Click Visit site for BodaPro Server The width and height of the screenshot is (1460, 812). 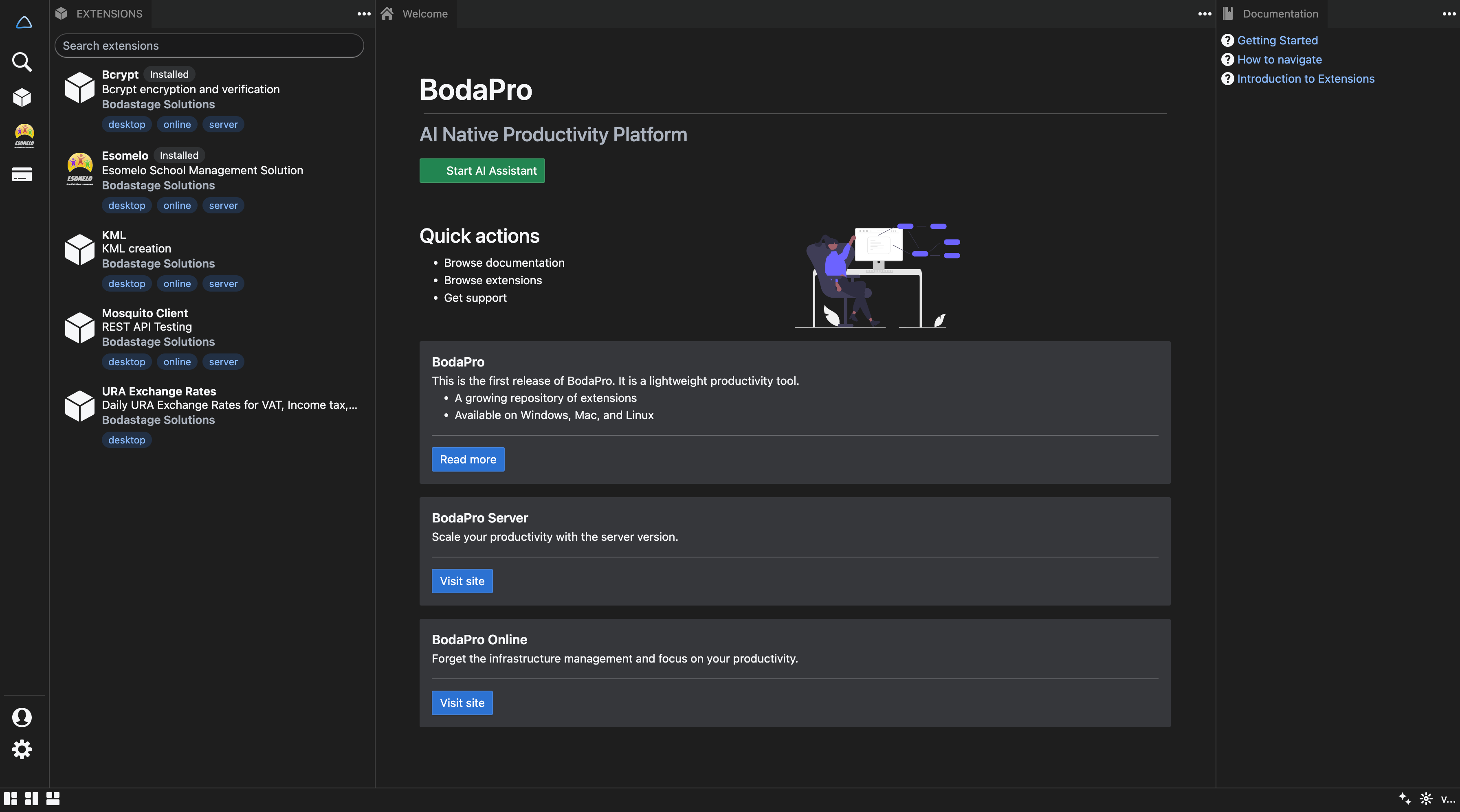click(462, 581)
